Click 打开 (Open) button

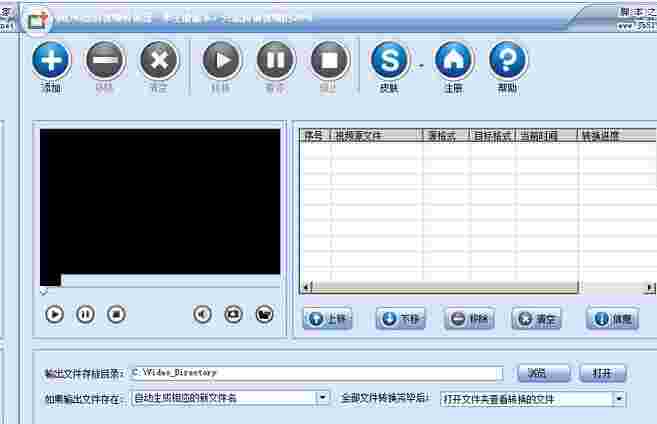(603, 373)
